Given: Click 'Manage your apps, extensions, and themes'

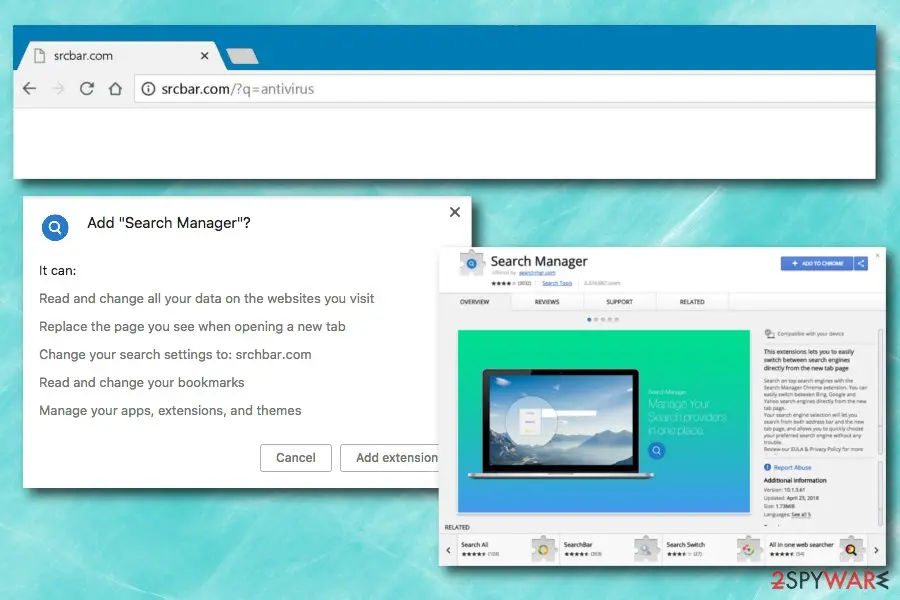Looking at the screenshot, I should pyautogui.click(x=170, y=411).
